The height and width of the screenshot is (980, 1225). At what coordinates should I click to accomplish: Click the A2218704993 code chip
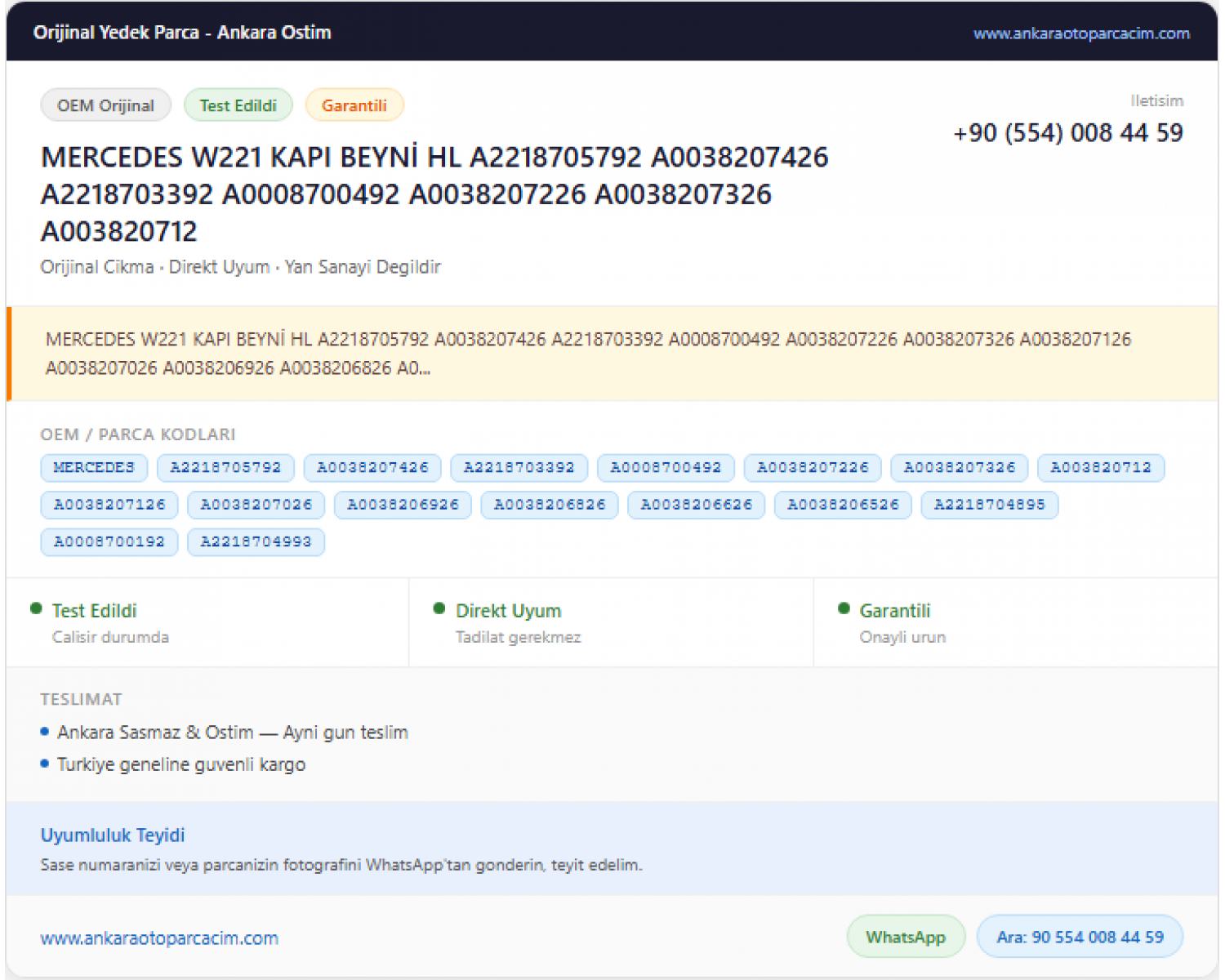point(256,542)
